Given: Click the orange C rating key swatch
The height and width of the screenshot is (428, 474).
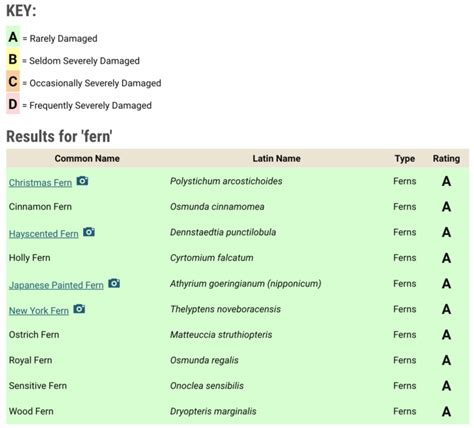Looking at the screenshot, I should click(x=13, y=82).
